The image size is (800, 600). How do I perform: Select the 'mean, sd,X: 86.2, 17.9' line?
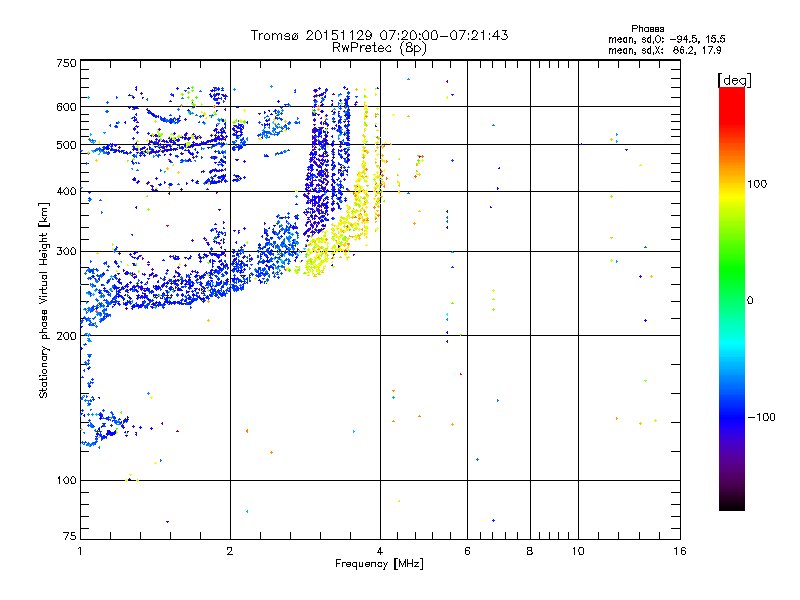[x=664, y=50]
